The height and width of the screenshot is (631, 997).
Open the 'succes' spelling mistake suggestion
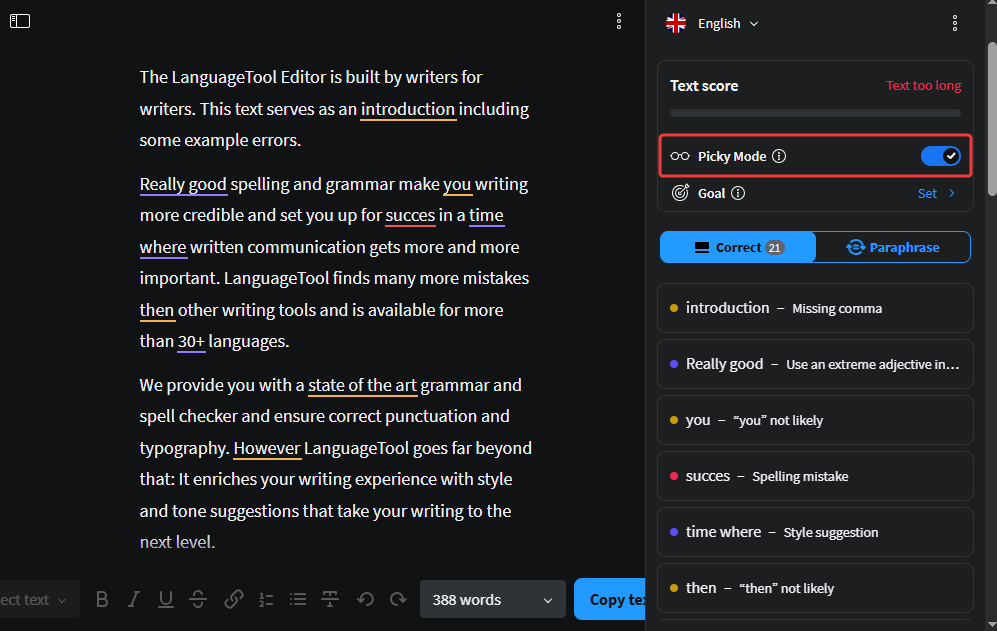(x=814, y=476)
